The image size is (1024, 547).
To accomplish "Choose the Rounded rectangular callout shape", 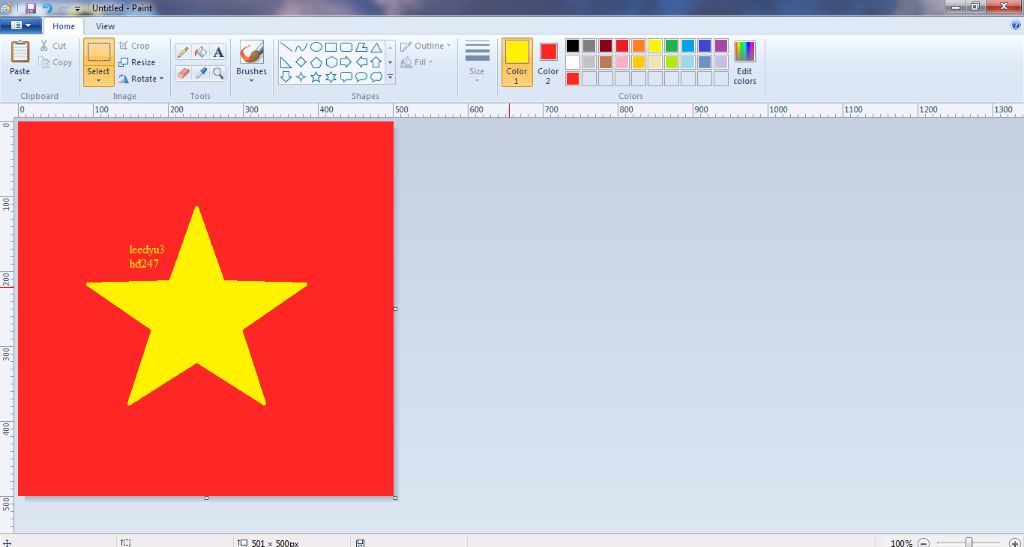I will pyautogui.click(x=346, y=77).
